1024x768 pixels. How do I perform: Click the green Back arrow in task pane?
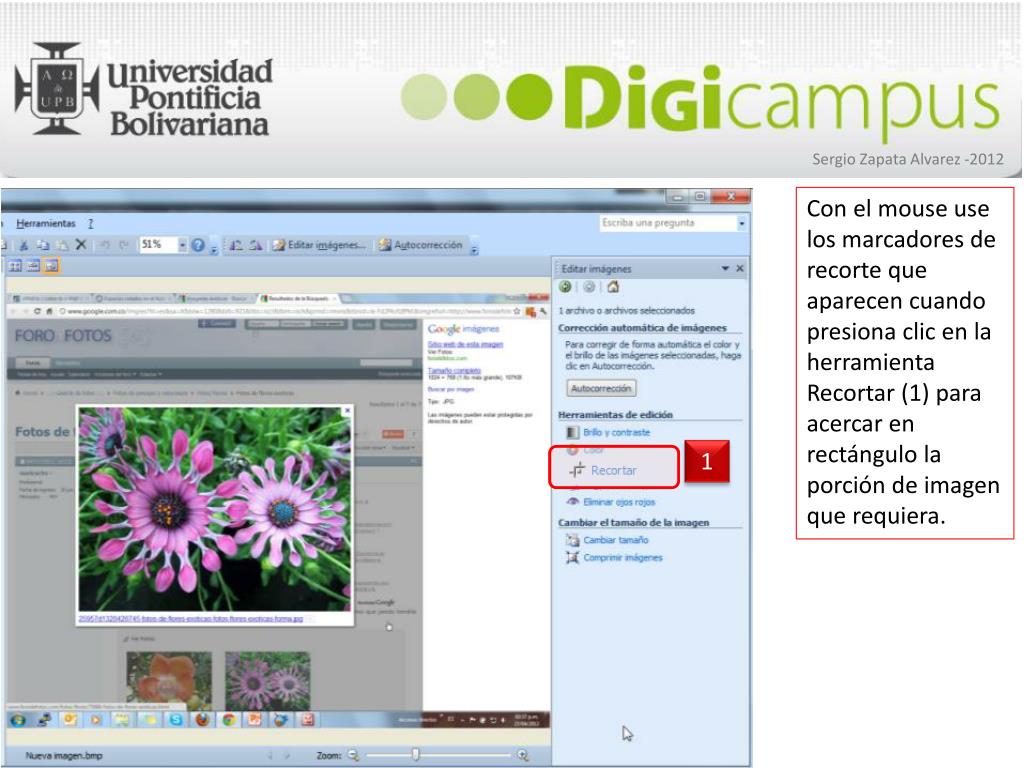[566, 287]
